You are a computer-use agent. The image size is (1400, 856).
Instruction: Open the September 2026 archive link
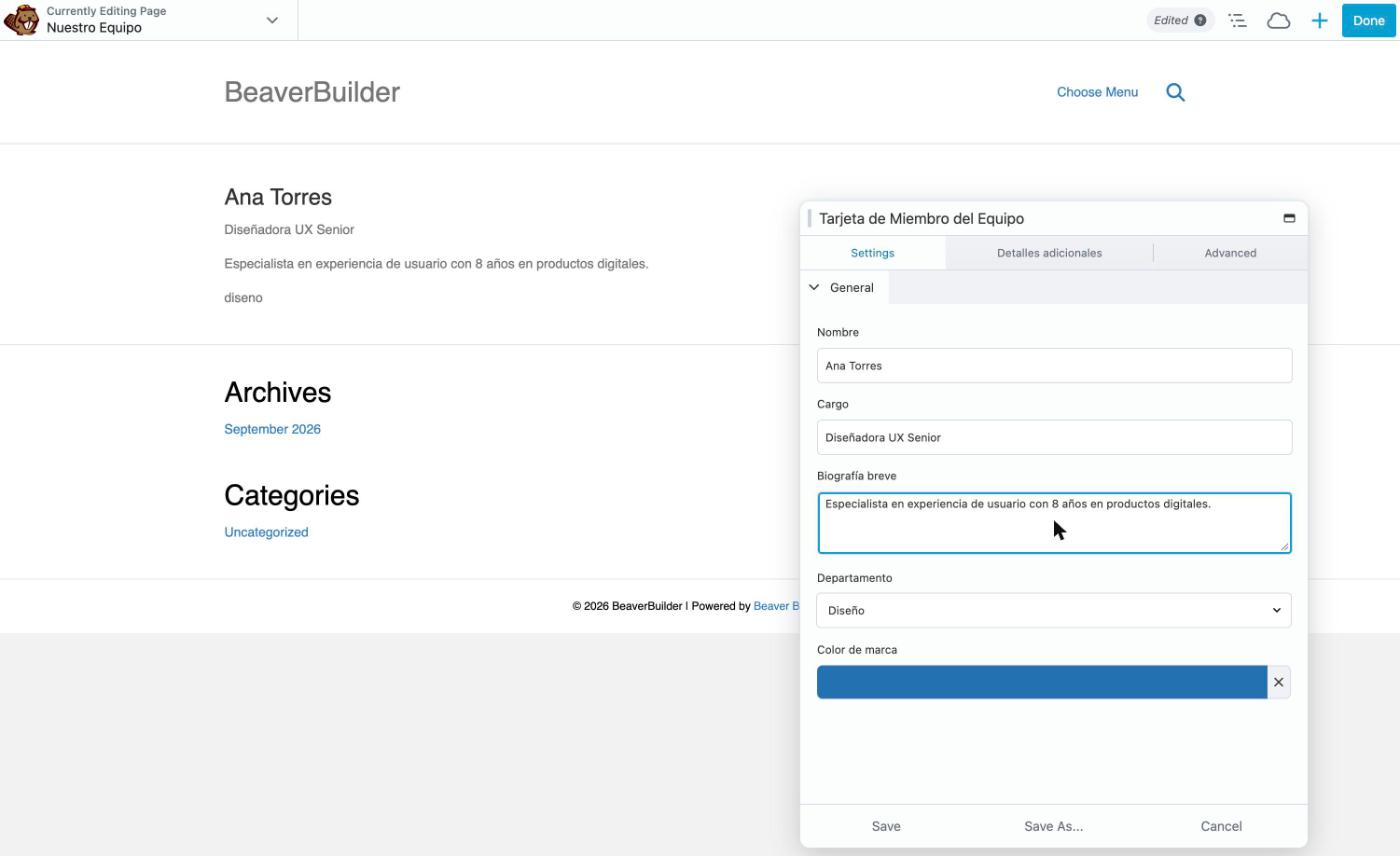pyautogui.click(x=272, y=429)
